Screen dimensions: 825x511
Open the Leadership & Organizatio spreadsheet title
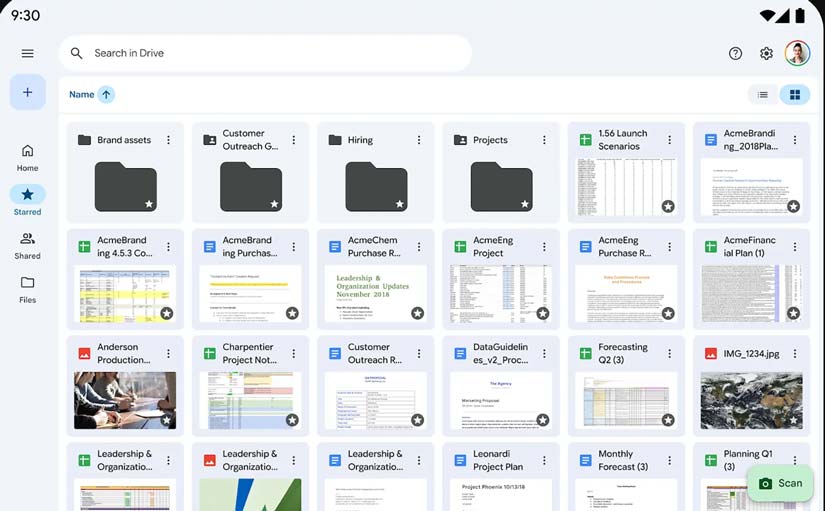tap(125, 460)
